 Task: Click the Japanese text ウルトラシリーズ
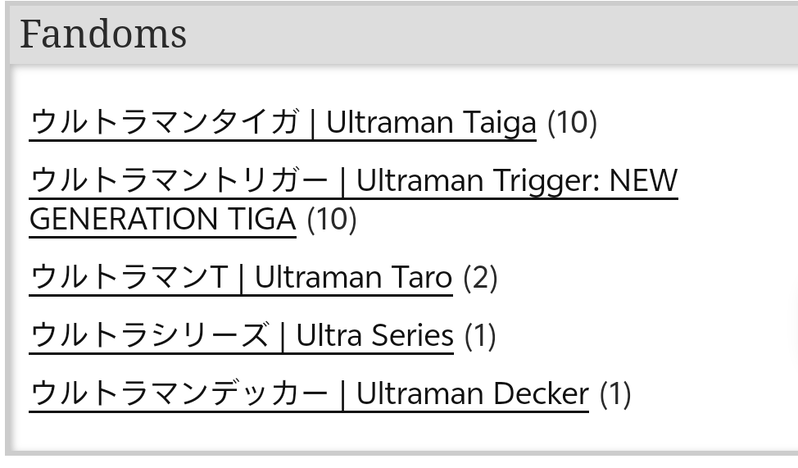pyautogui.click(x=149, y=335)
